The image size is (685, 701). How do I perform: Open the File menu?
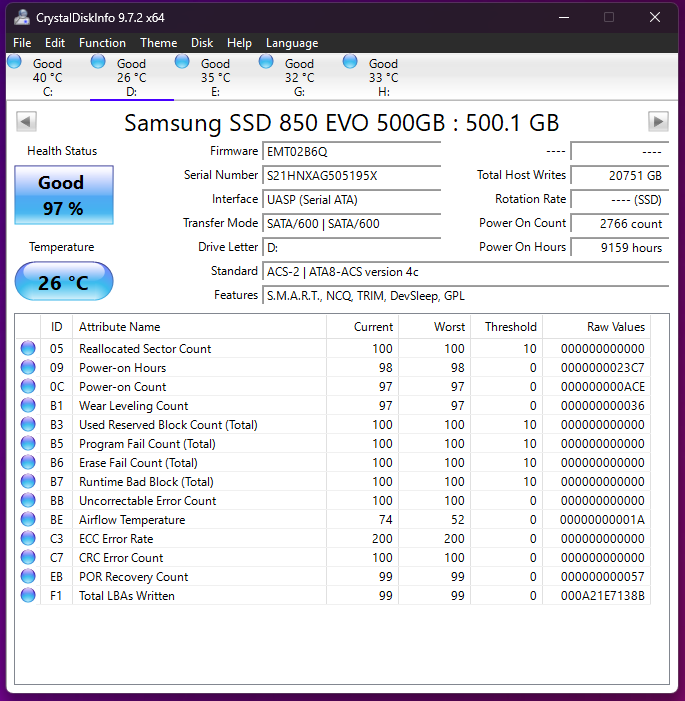pyautogui.click(x=22, y=43)
